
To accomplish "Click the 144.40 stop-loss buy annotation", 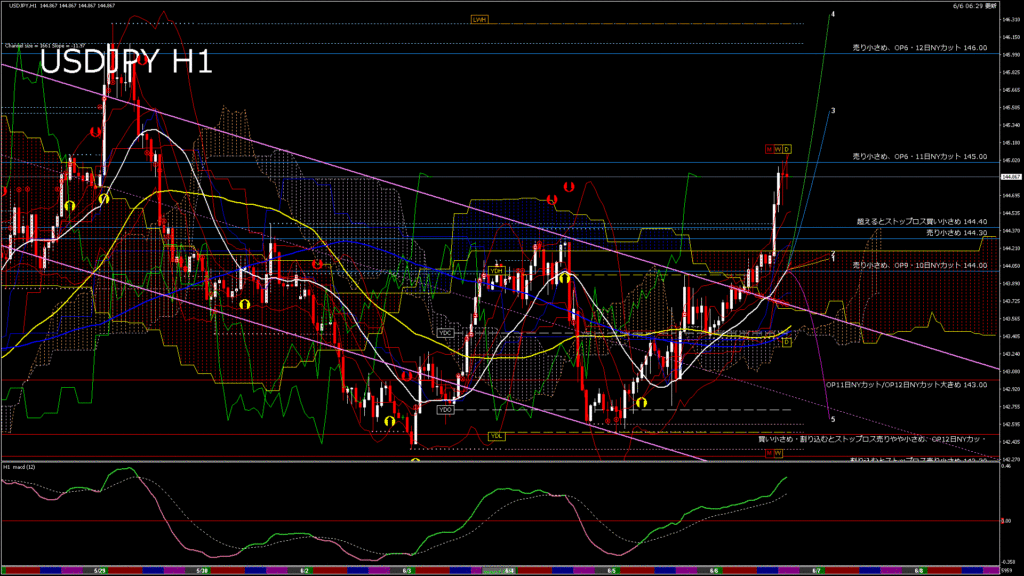I will coord(921,222).
